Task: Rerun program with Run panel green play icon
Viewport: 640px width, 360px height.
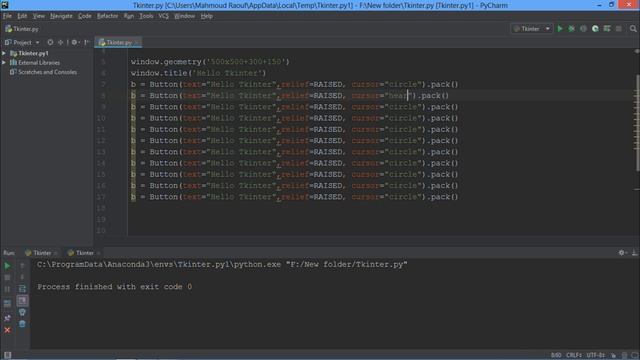Action: pyautogui.click(x=7, y=266)
